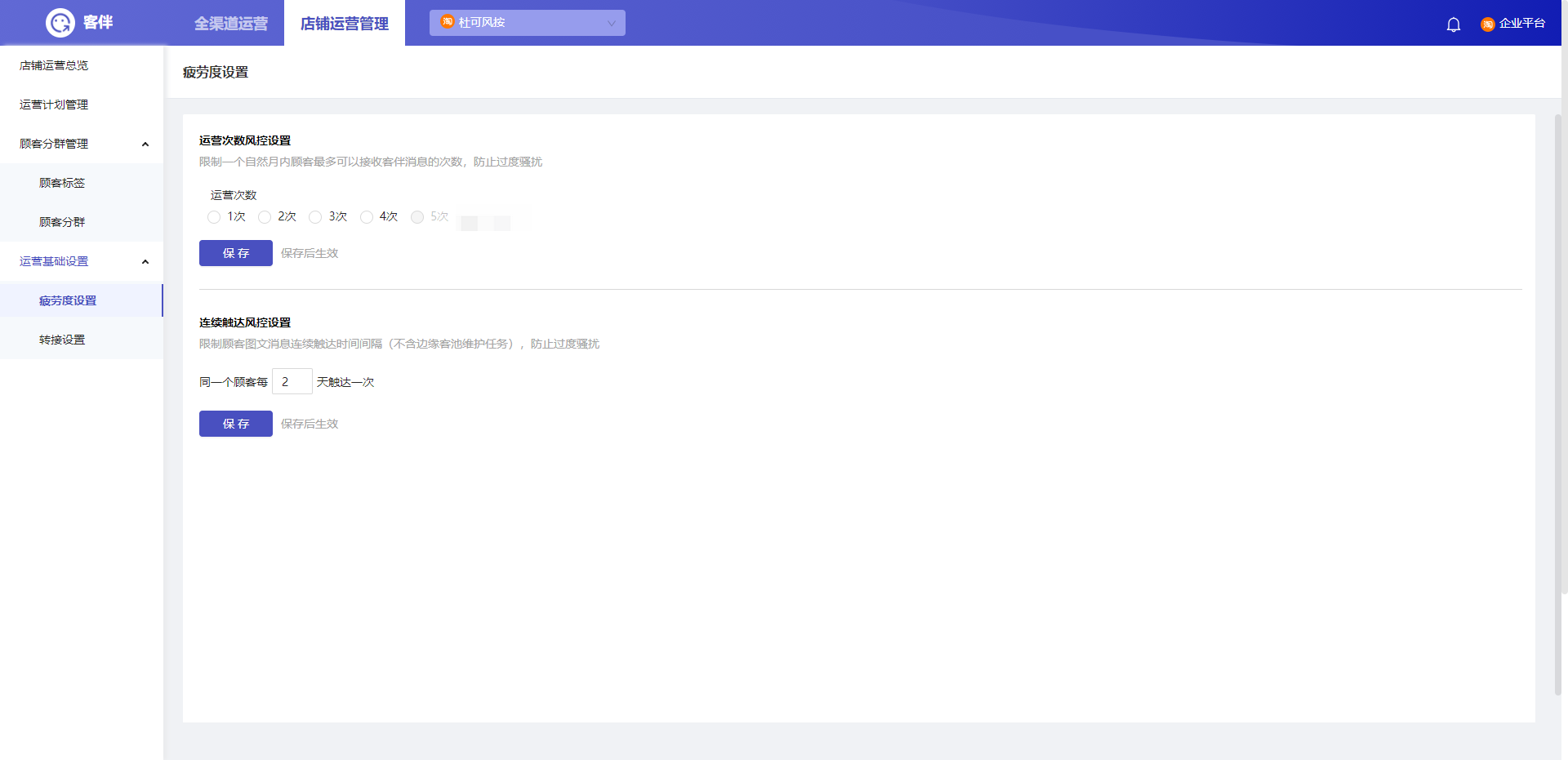Select the 5次 radio option
This screenshot has height=760, width=1568.
click(x=417, y=217)
